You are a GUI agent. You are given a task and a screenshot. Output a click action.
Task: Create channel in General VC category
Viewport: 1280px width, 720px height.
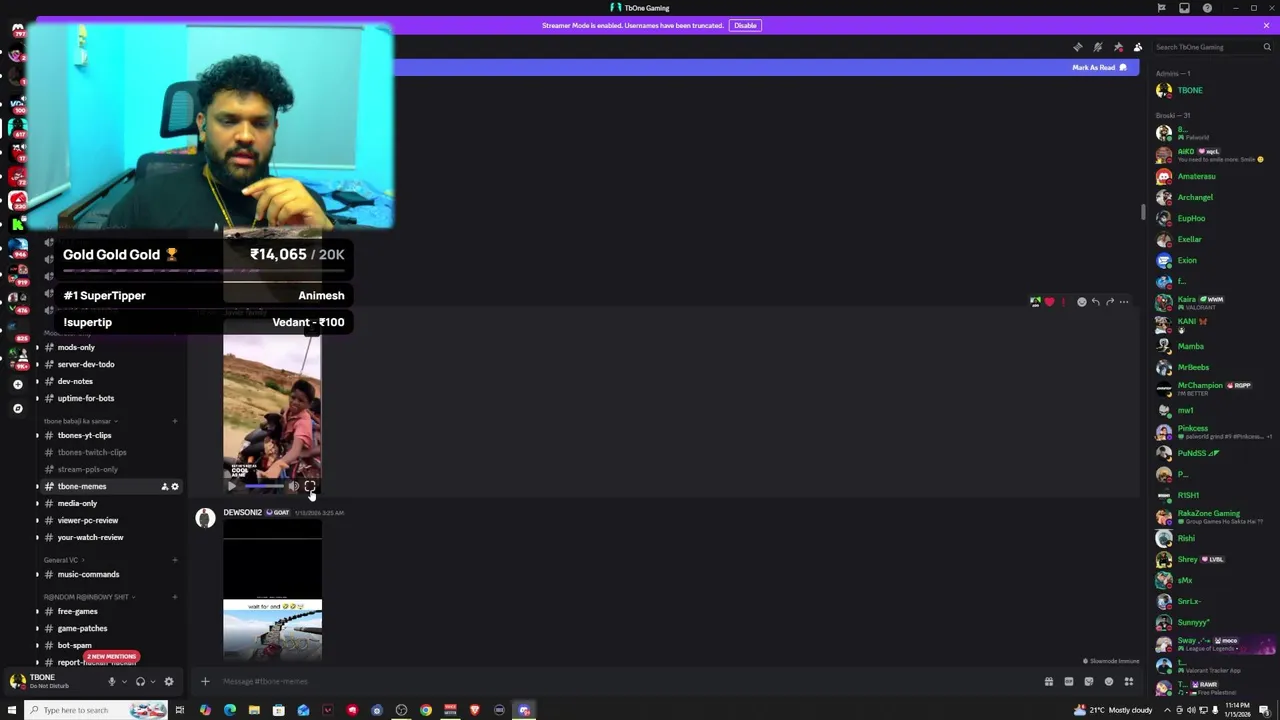tap(175, 560)
